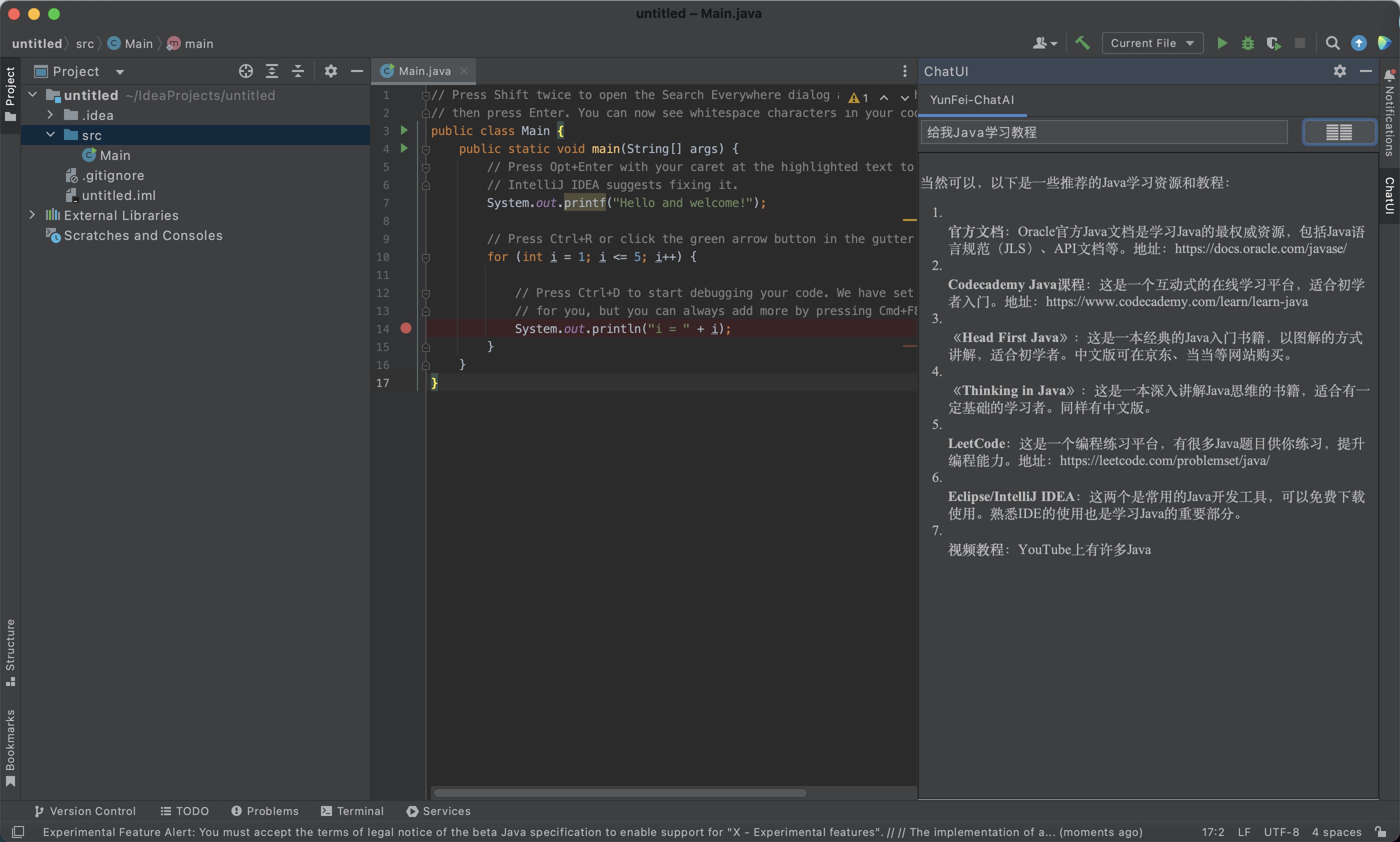Start debugging with the bug icon
The height and width of the screenshot is (842, 1400).
pos(1248,43)
